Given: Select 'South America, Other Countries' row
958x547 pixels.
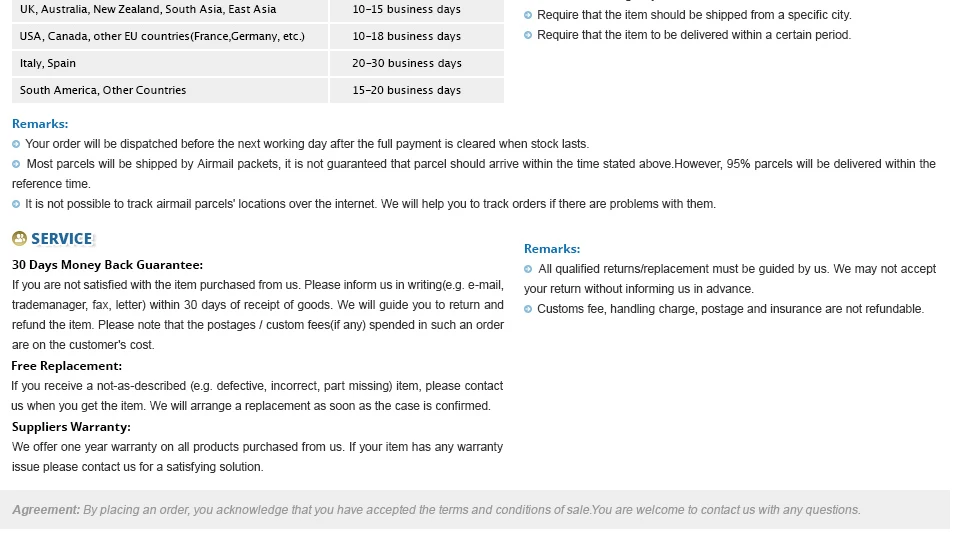Looking at the screenshot, I should tap(258, 90).
